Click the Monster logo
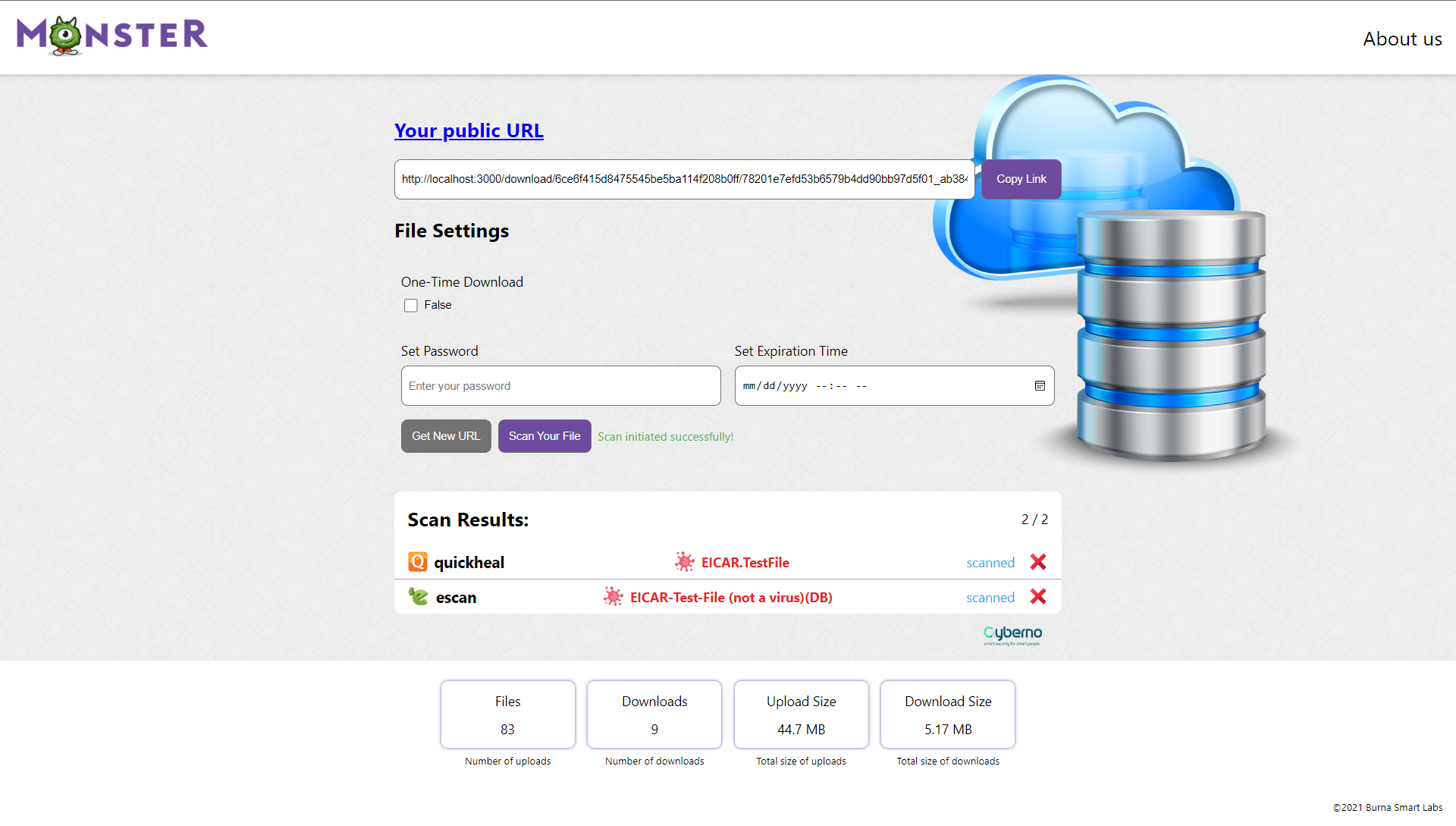 point(112,35)
